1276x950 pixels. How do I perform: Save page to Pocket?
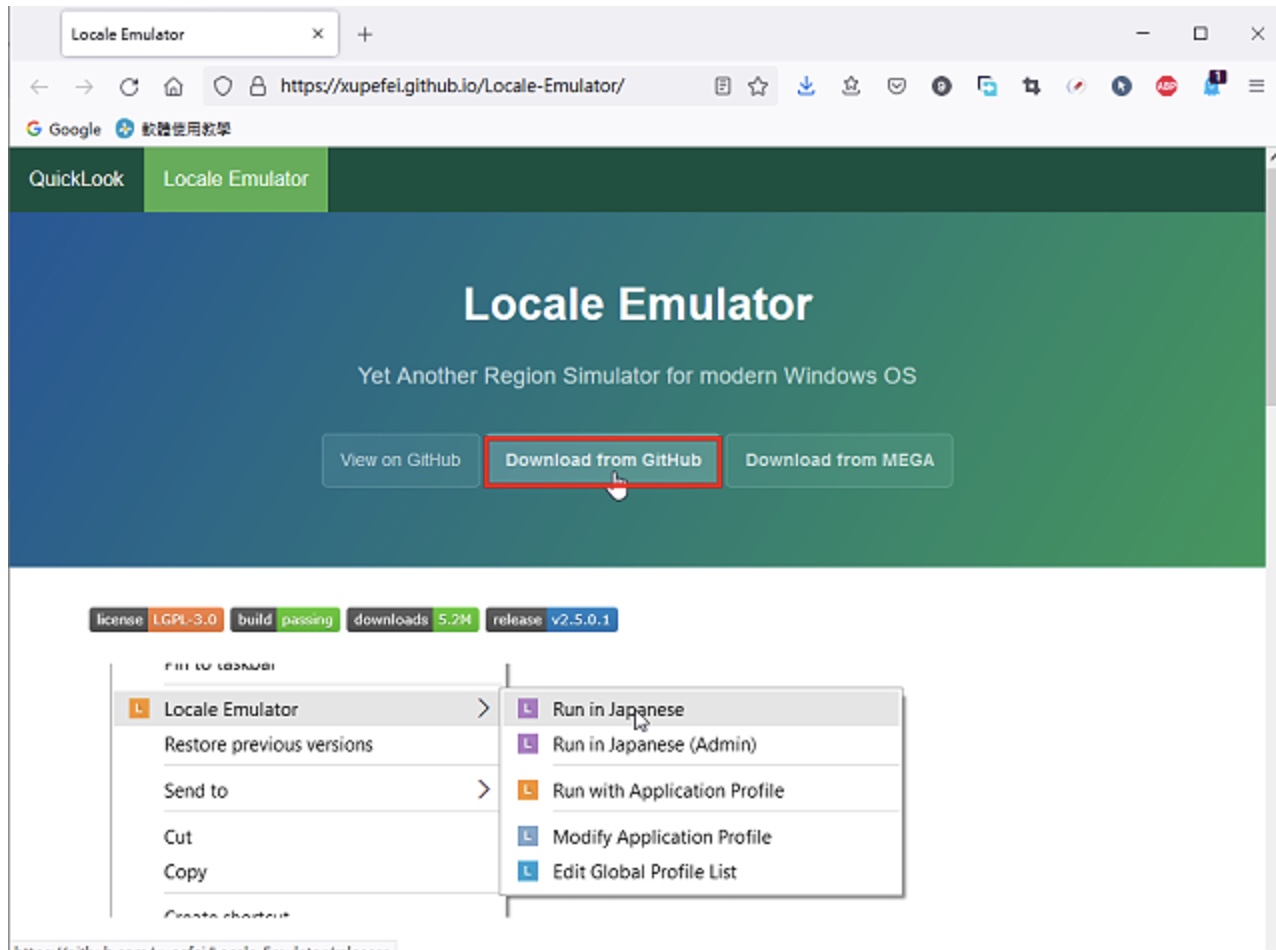(897, 86)
